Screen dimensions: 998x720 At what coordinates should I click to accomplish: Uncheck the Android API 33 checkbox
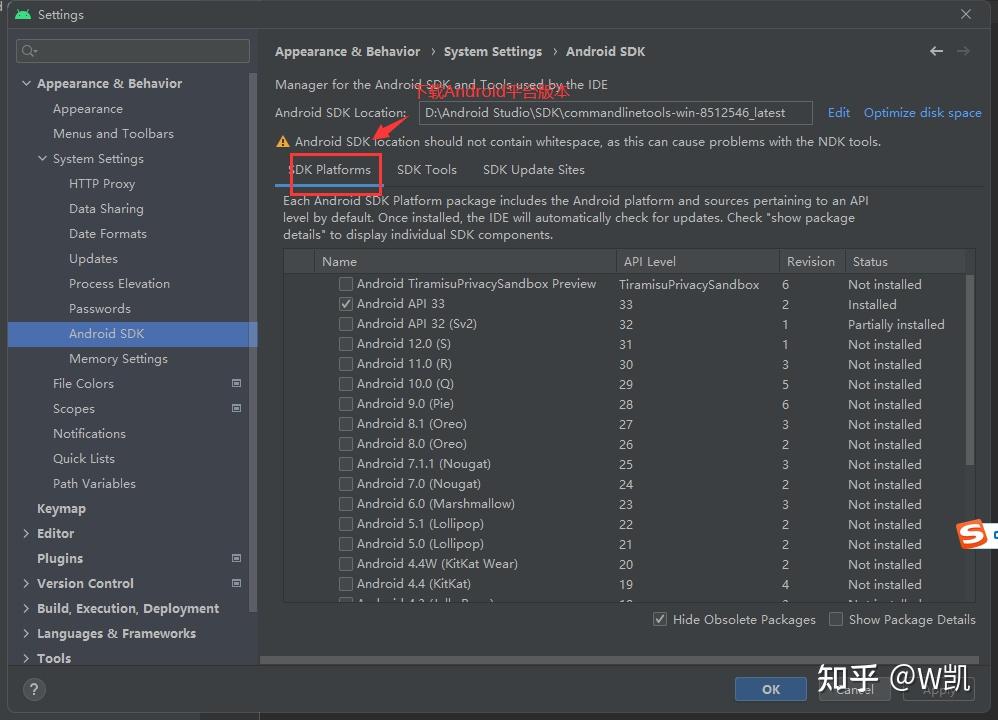[x=346, y=303]
